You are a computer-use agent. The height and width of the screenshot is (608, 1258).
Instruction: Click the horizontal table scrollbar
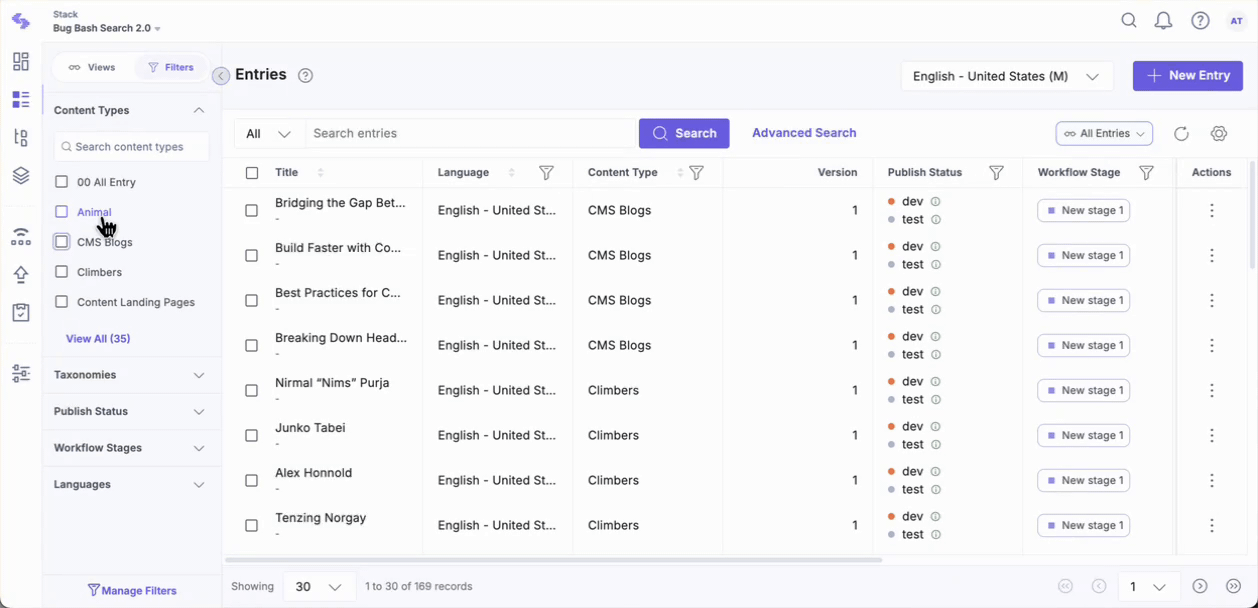click(553, 560)
